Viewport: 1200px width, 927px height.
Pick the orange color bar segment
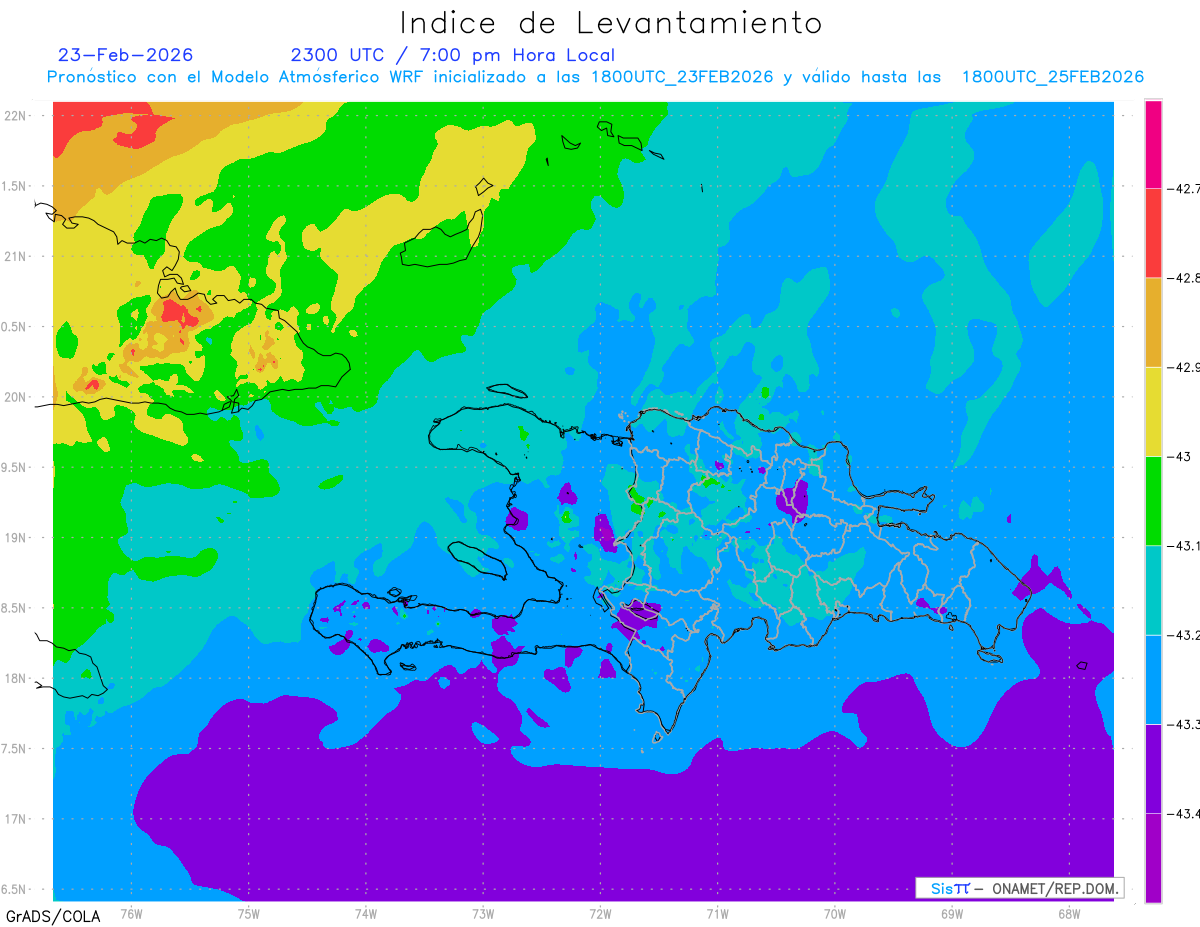click(1153, 322)
